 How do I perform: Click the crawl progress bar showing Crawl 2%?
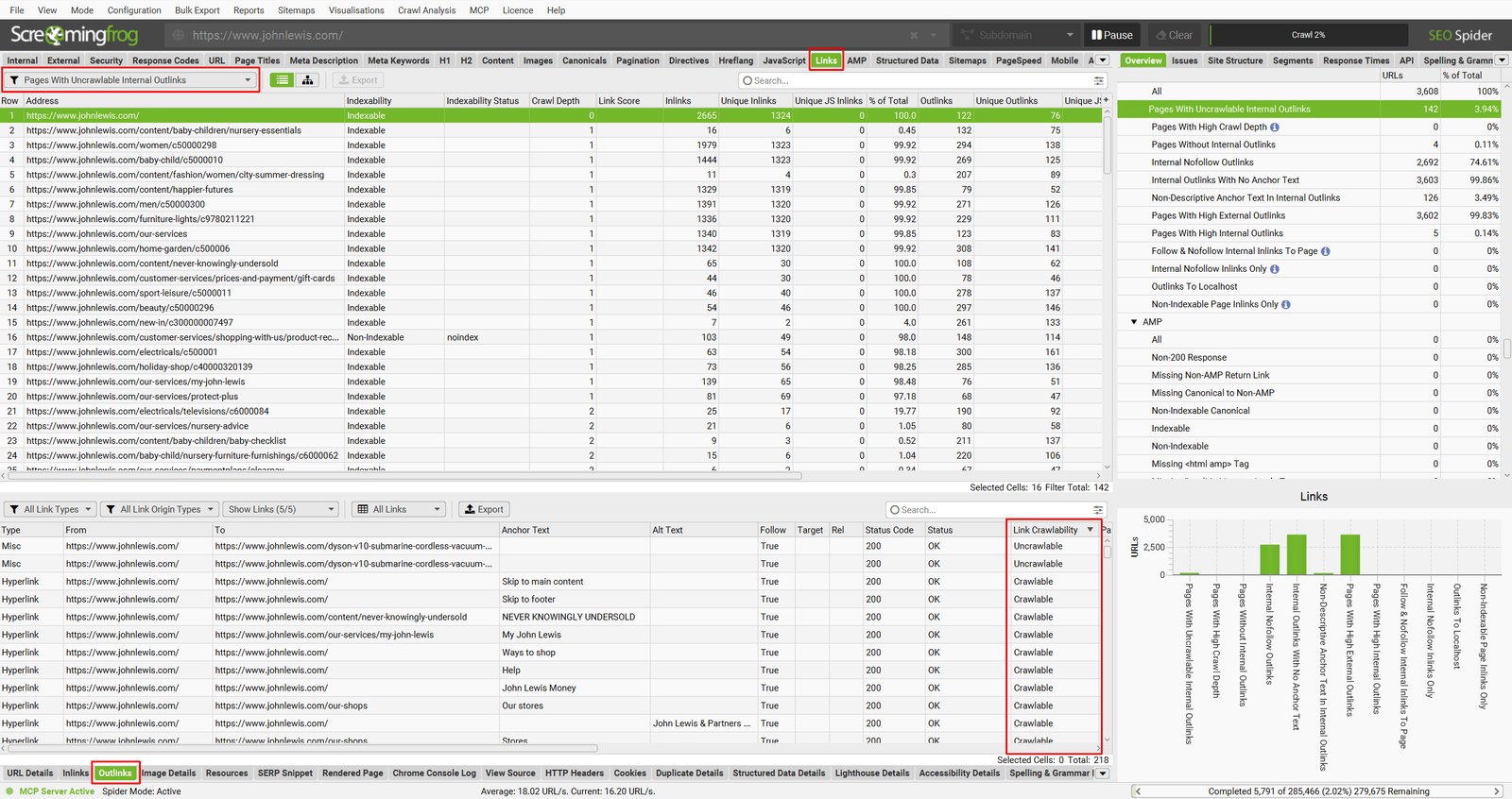(1308, 35)
